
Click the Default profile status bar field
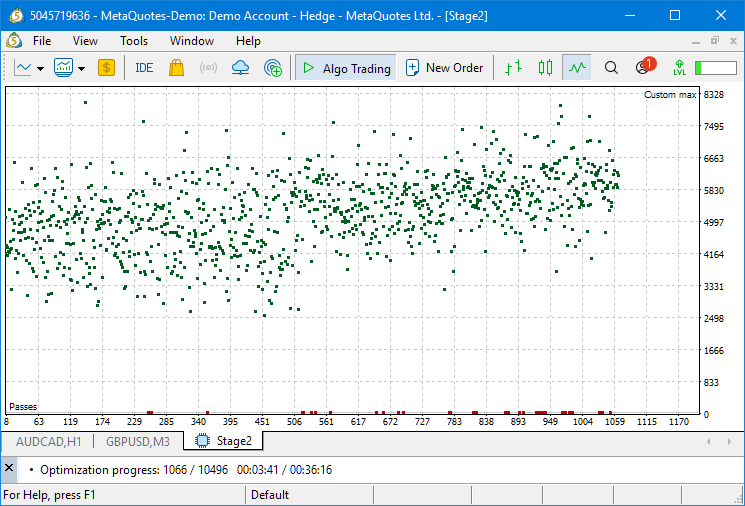coord(270,494)
